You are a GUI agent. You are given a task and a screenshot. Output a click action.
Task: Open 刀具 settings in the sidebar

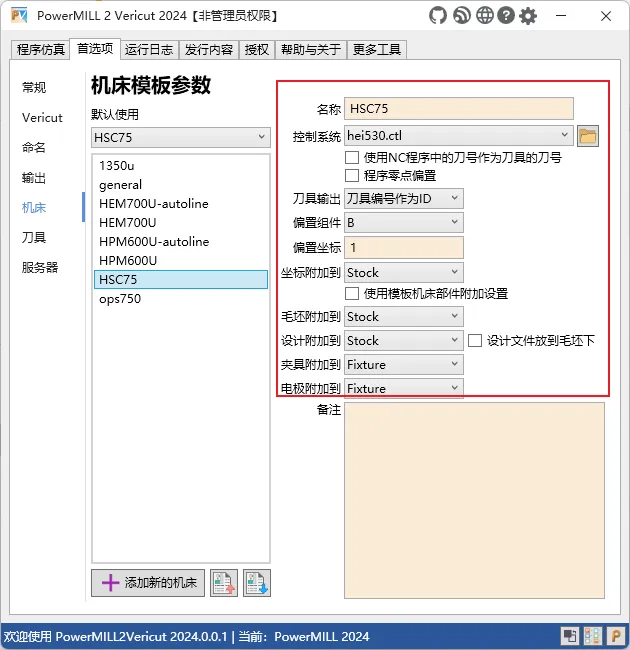[34, 238]
